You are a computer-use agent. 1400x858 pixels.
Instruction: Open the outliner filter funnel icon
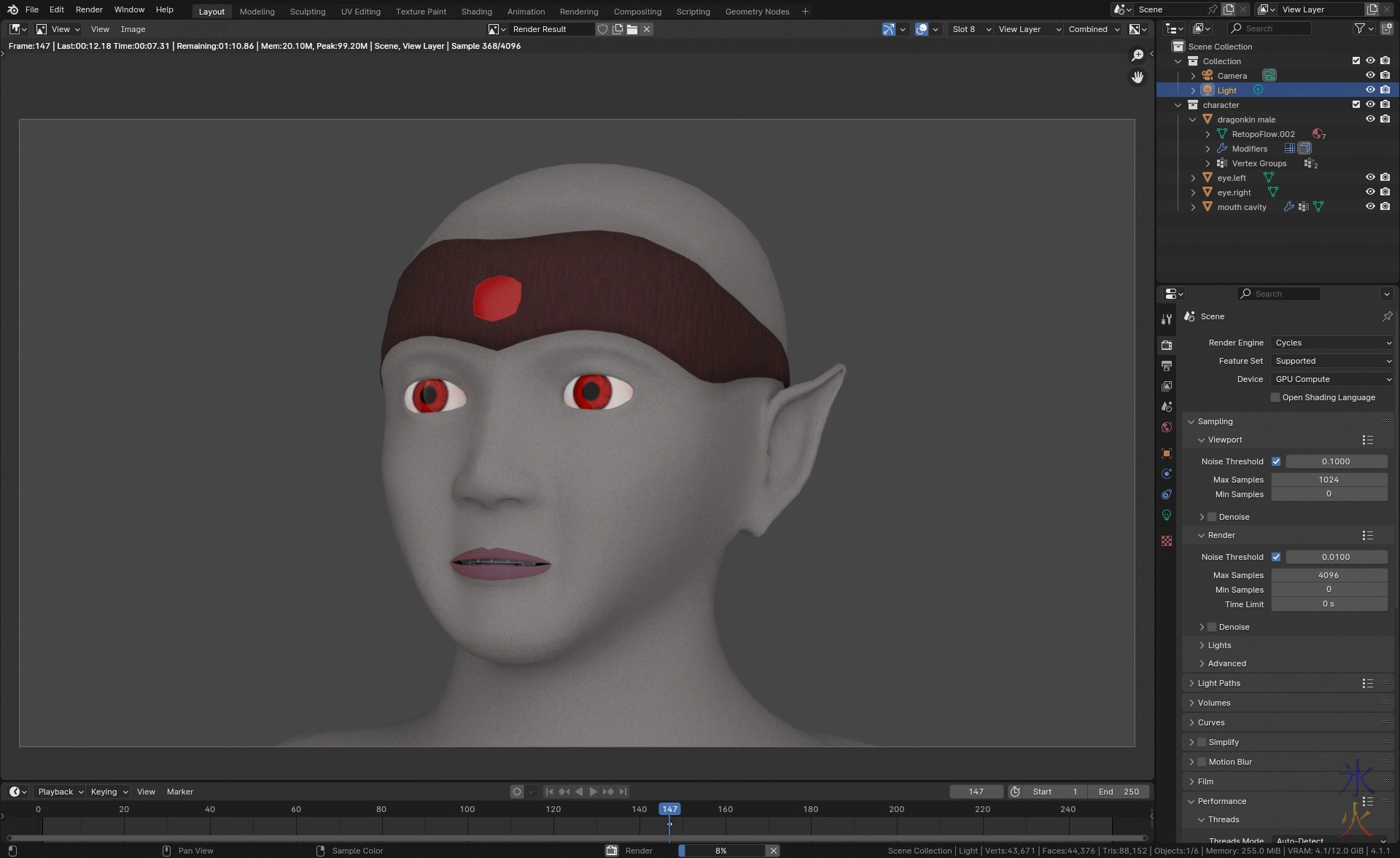pyautogui.click(x=1359, y=28)
